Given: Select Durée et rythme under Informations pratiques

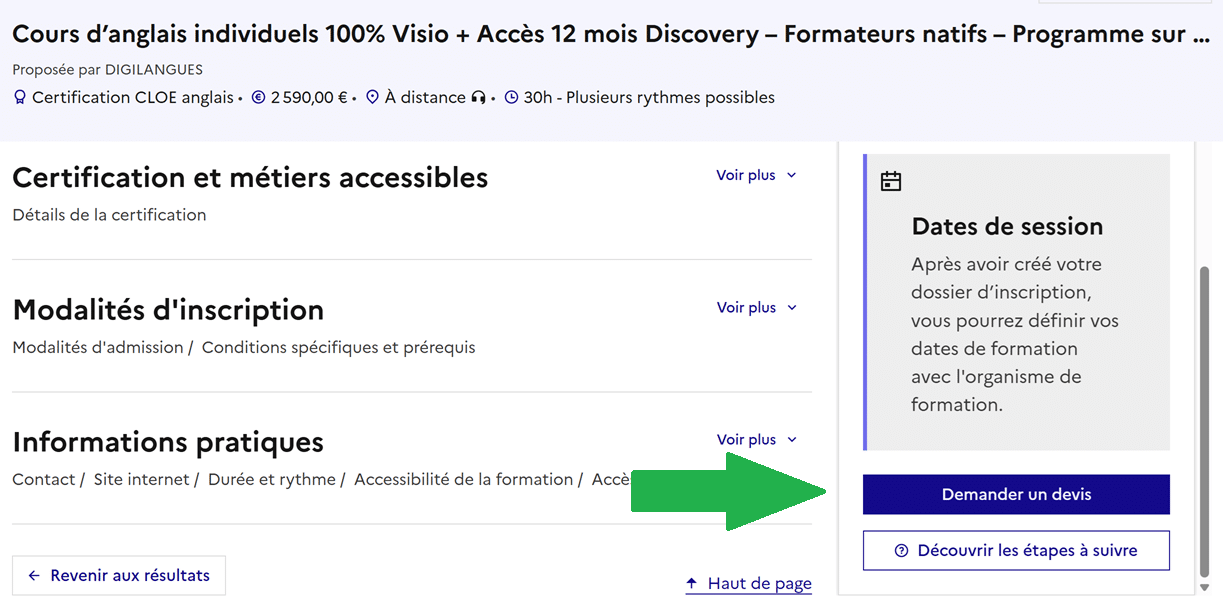Looking at the screenshot, I should 272,480.
